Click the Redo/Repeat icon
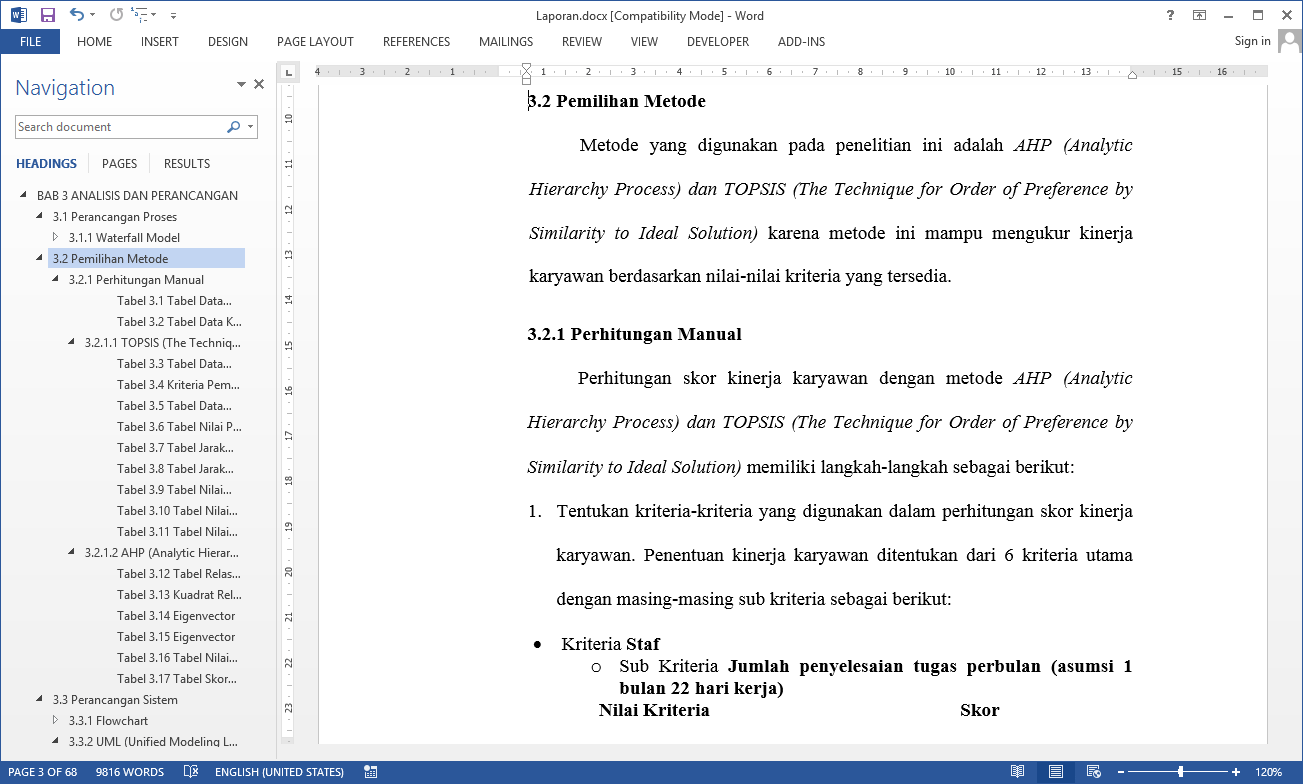 point(116,14)
